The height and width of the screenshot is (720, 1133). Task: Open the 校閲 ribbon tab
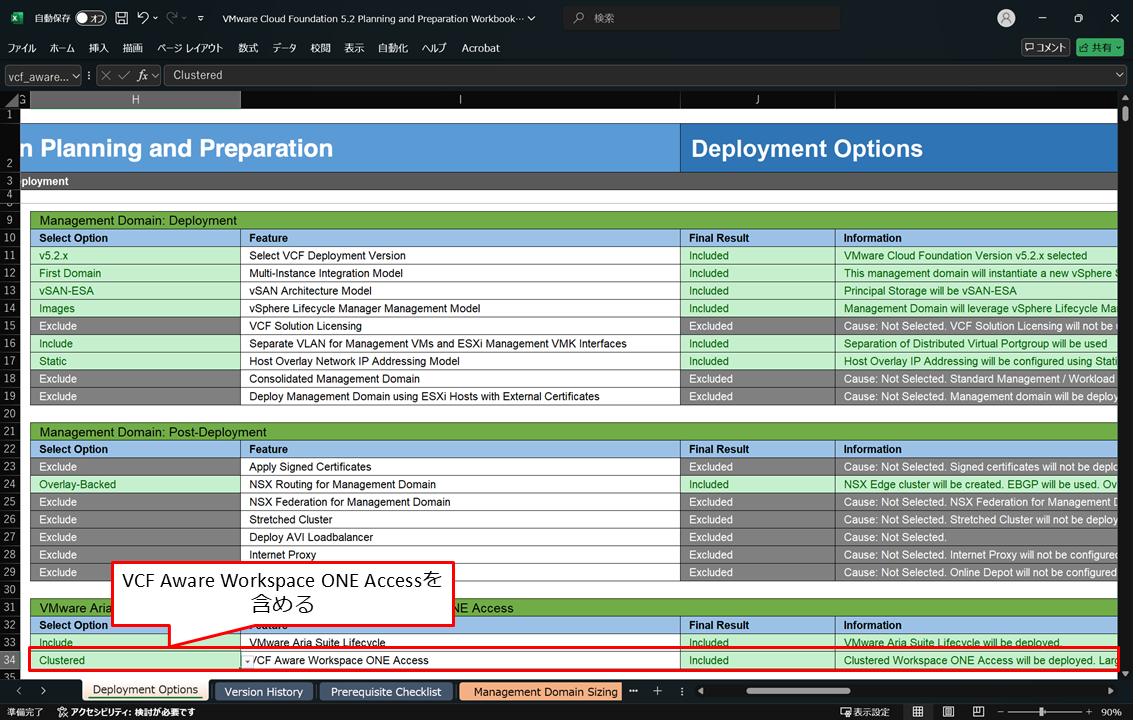[320, 48]
